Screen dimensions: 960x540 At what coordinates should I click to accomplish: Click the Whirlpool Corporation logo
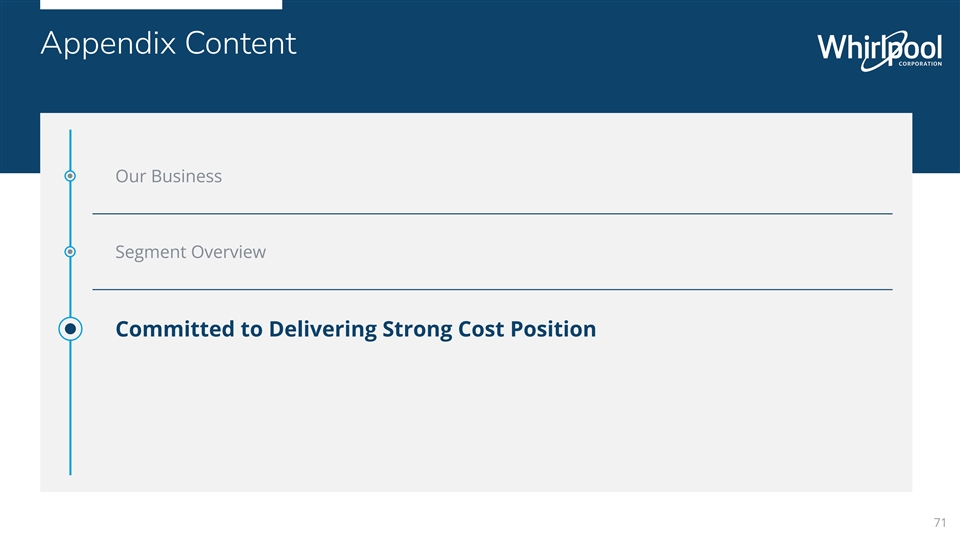click(878, 50)
